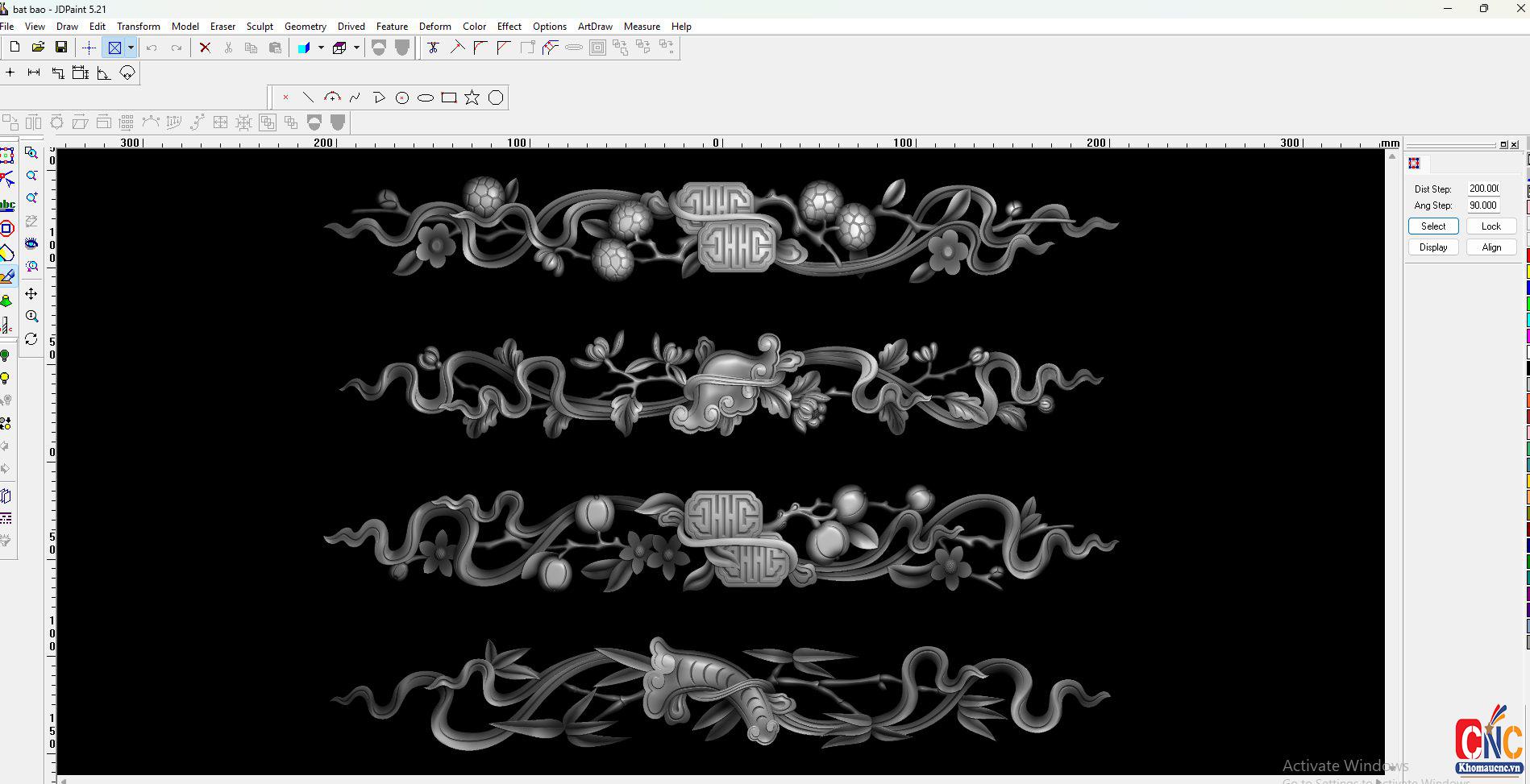Open the Sculpt menu

coord(260,27)
